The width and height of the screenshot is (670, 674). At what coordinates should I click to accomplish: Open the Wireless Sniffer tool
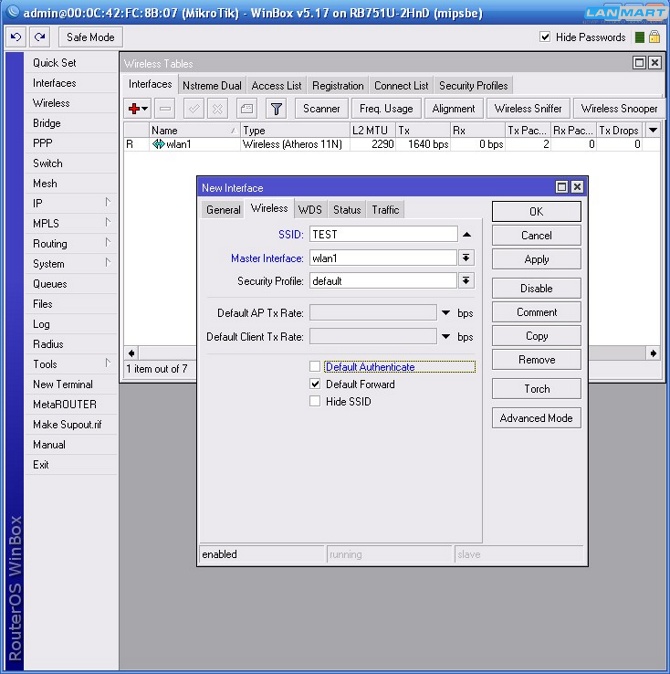click(x=528, y=109)
